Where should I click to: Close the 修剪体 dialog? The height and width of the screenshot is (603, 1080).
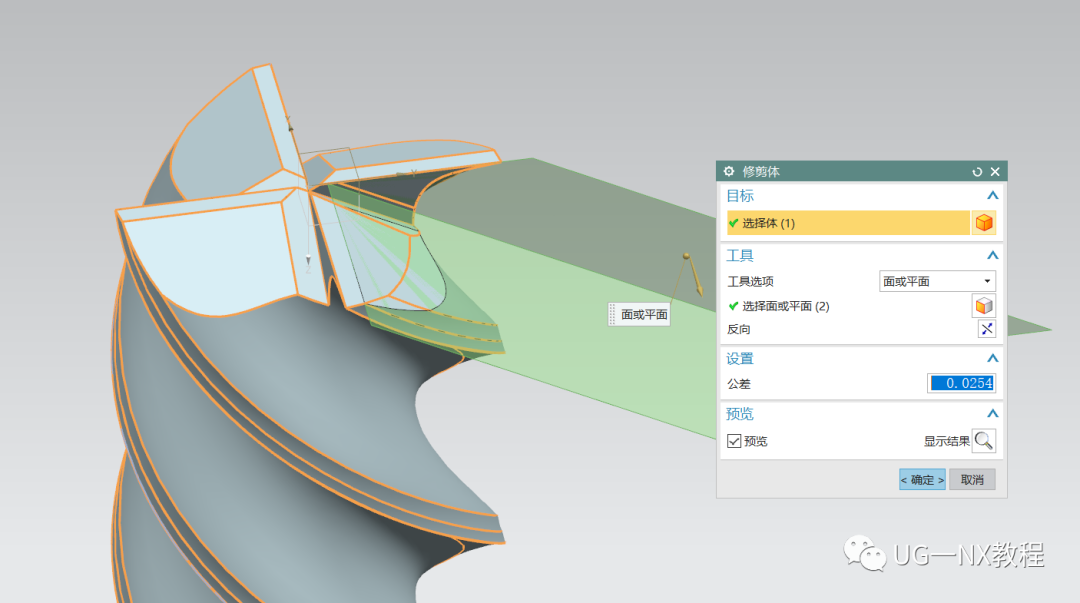[x=995, y=172]
